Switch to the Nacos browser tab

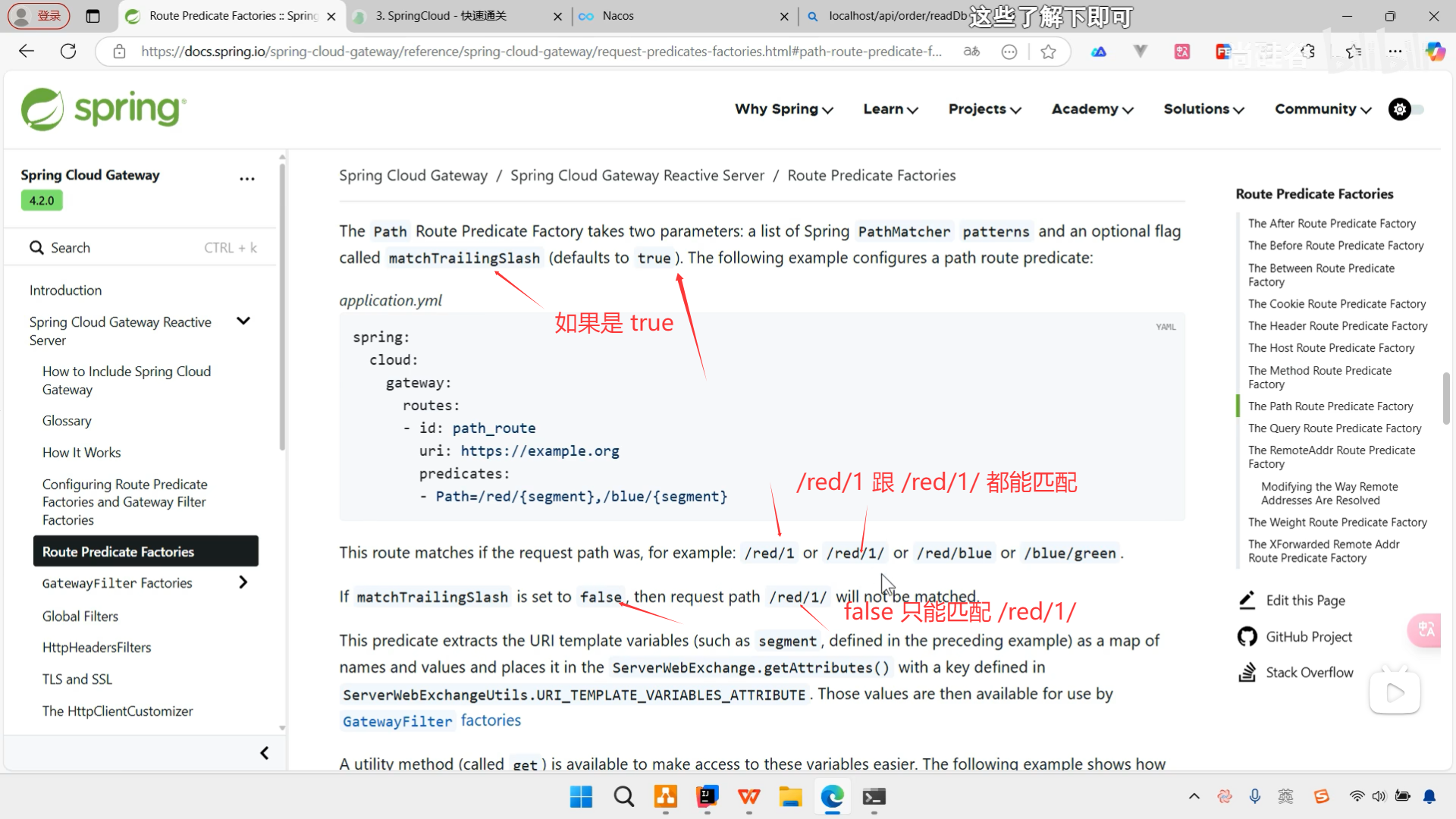pyautogui.click(x=618, y=16)
